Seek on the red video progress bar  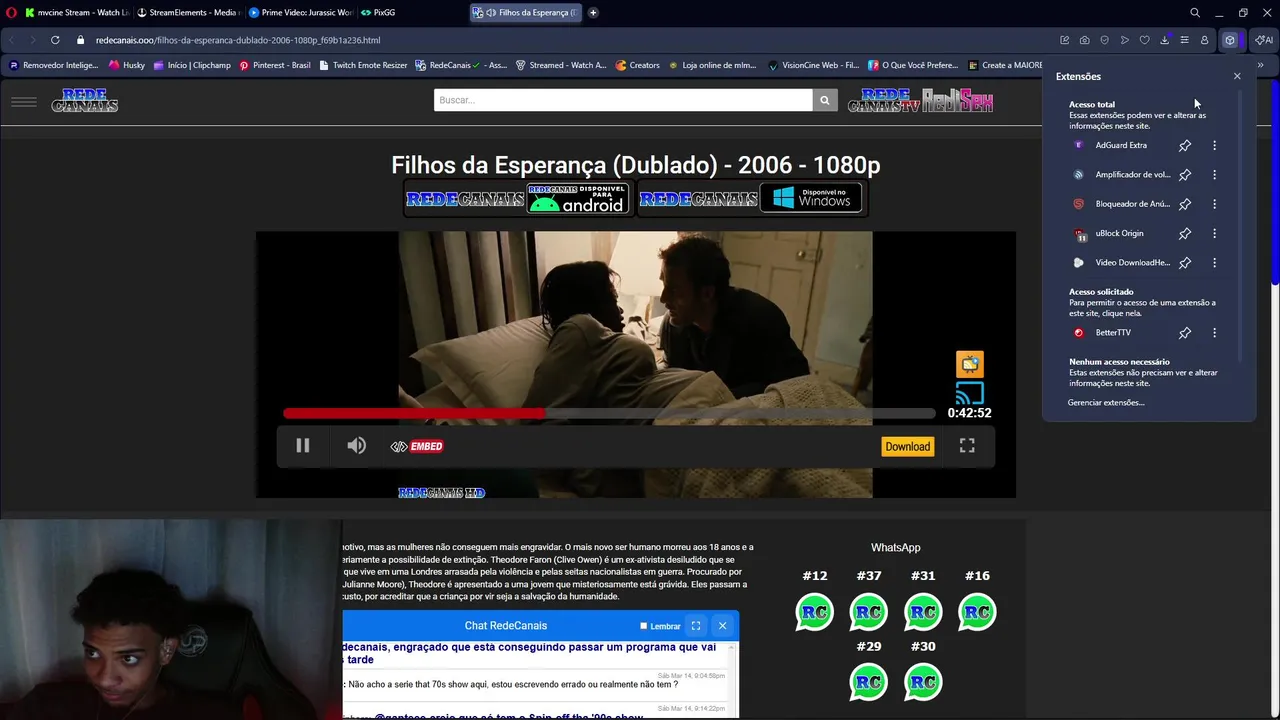609,413
